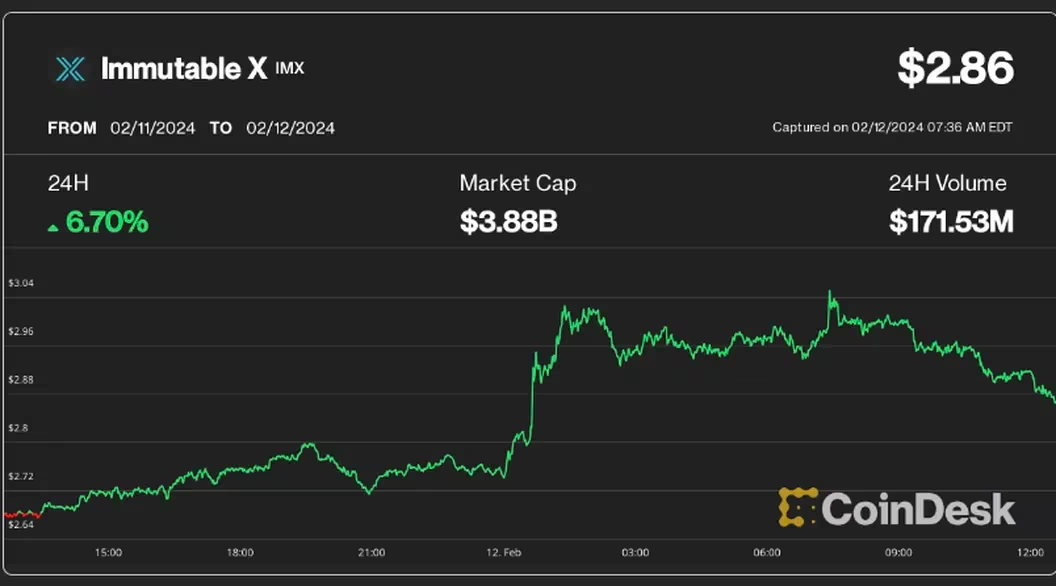The height and width of the screenshot is (586, 1056).
Task: Select the IMX ticker symbol
Action: pyautogui.click(x=289, y=68)
